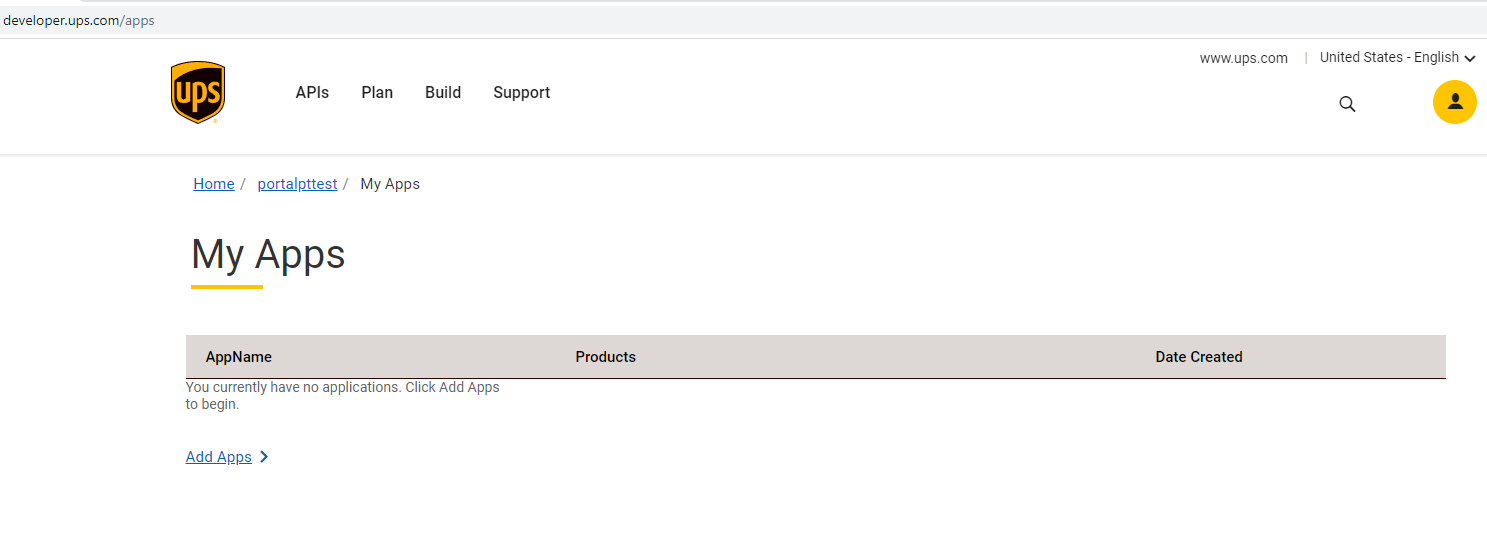This screenshot has width=1487, height=543.
Task: Click the My Apps breadcrumb item
Action: [390, 184]
